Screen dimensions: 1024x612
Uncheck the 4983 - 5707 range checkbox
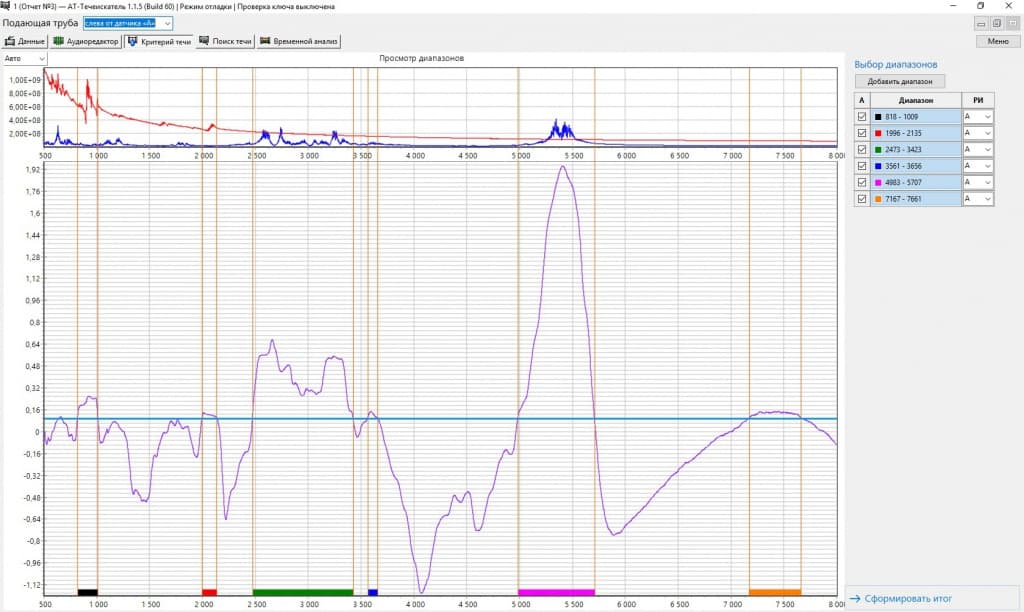pyautogui.click(x=862, y=182)
